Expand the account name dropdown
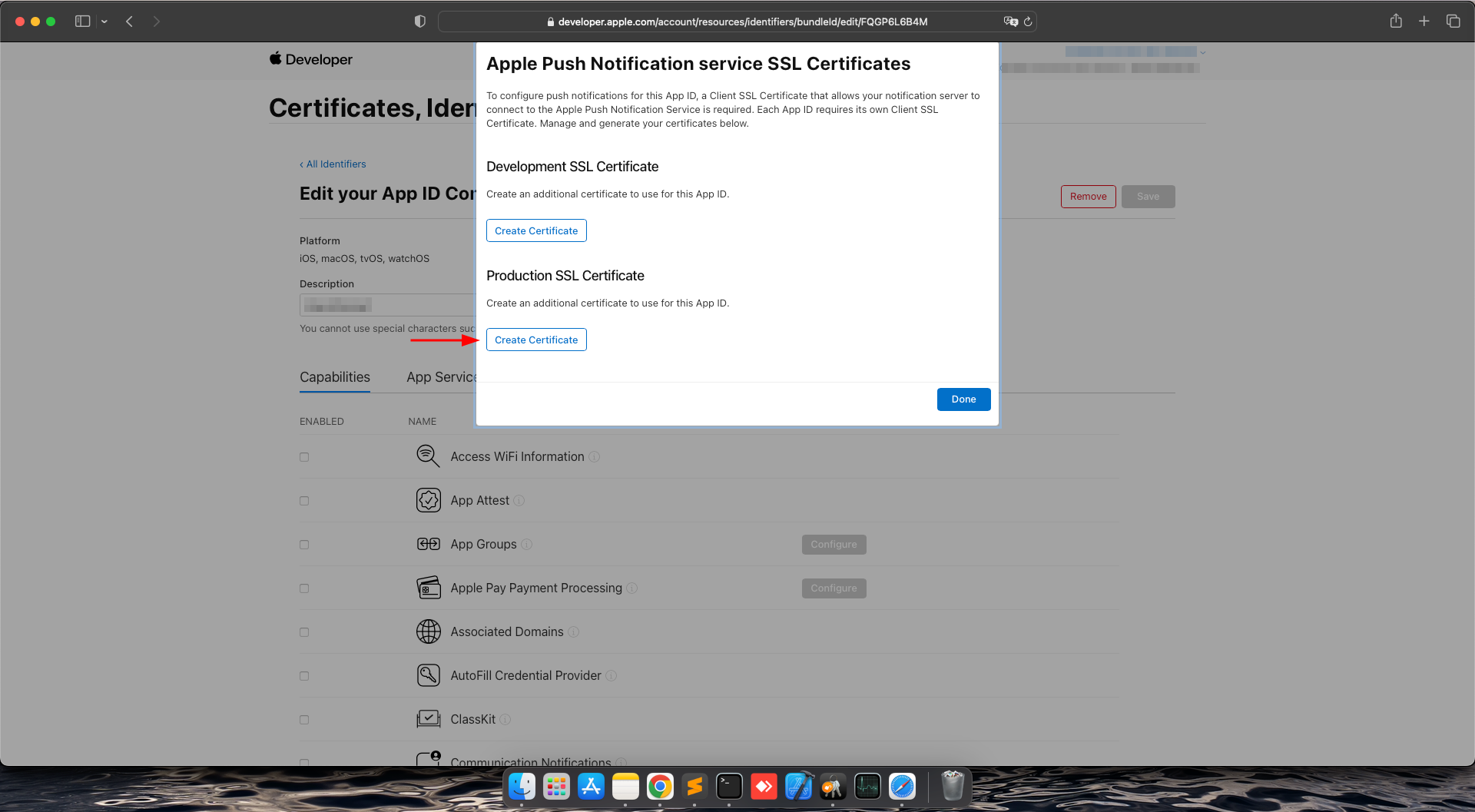 [1202, 52]
